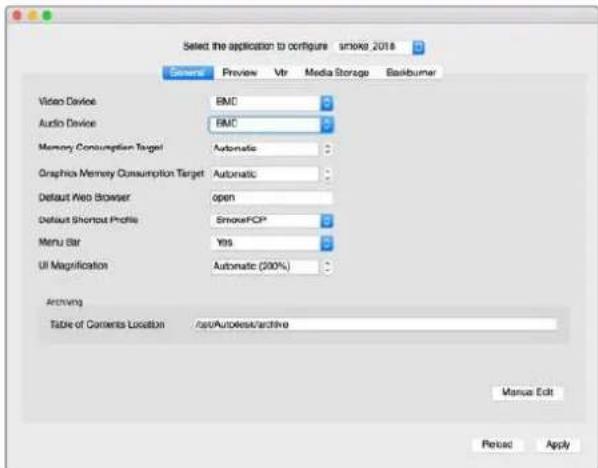Screen dimensions: 598x468
Task: Click the Menu Bar label
Action: point(59,242)
